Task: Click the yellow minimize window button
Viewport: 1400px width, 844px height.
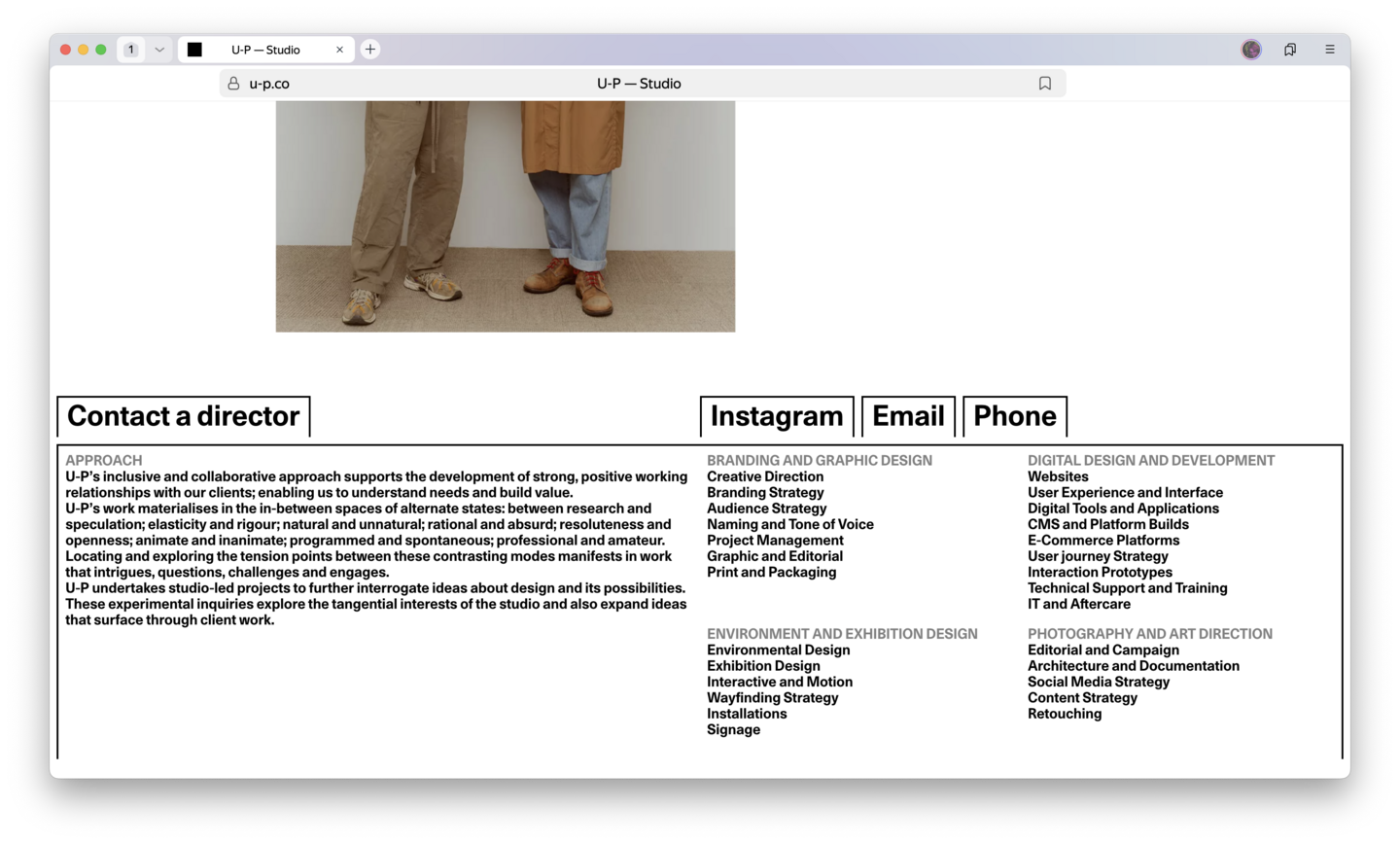Action: pos(84,50)
